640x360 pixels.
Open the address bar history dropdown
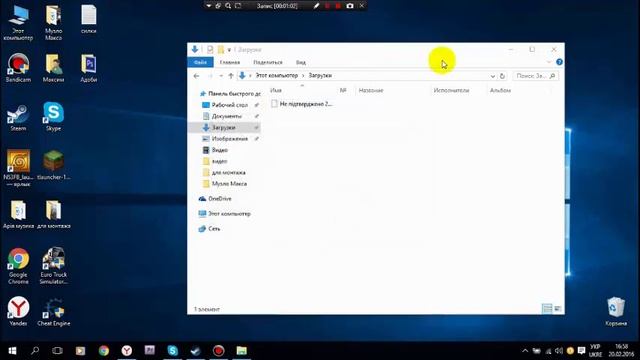493,76
